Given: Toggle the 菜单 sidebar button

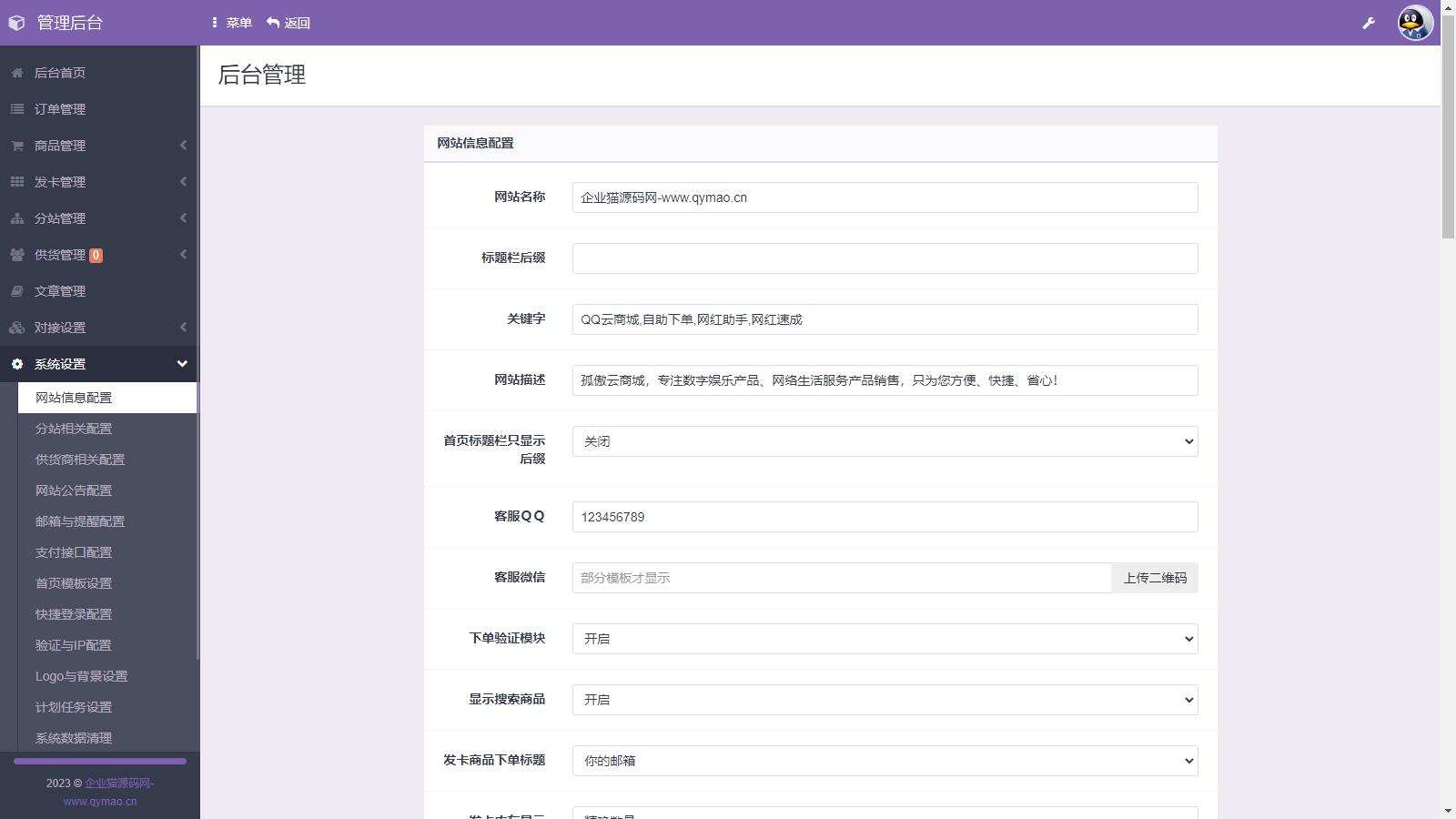Looking at the screenshot, I should tap(231, 23).
